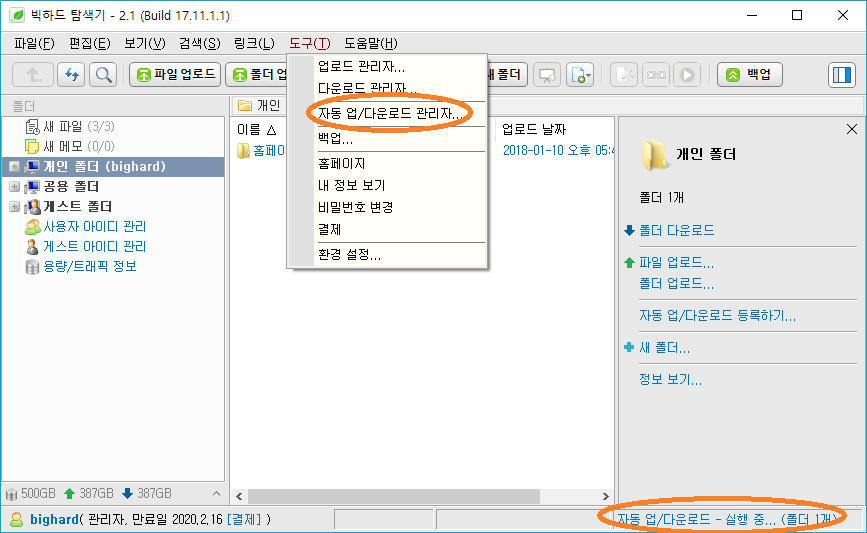Open the 파일(F) menu
Image resolution: width=867 pixels, height=533 pixels.
pos(34,43)
